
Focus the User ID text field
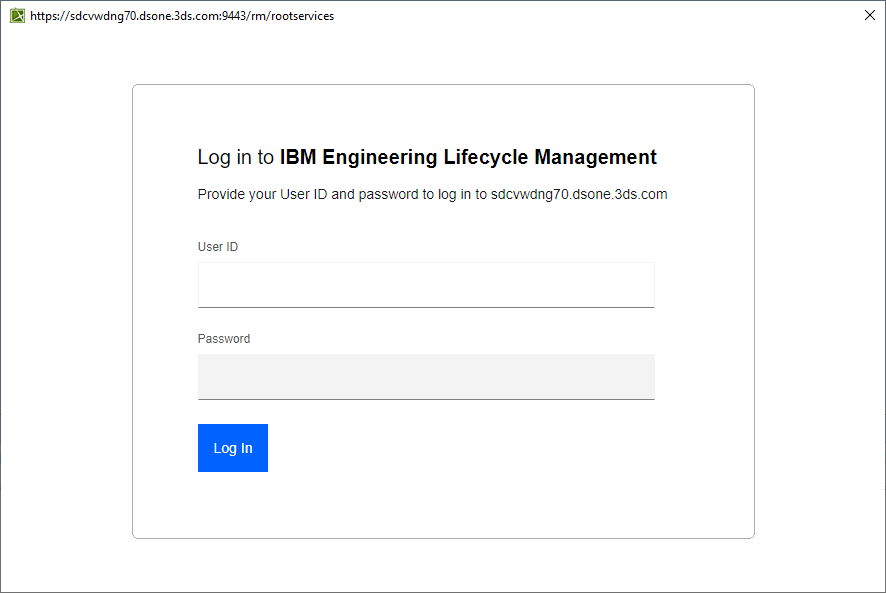[x=426, y=285]
